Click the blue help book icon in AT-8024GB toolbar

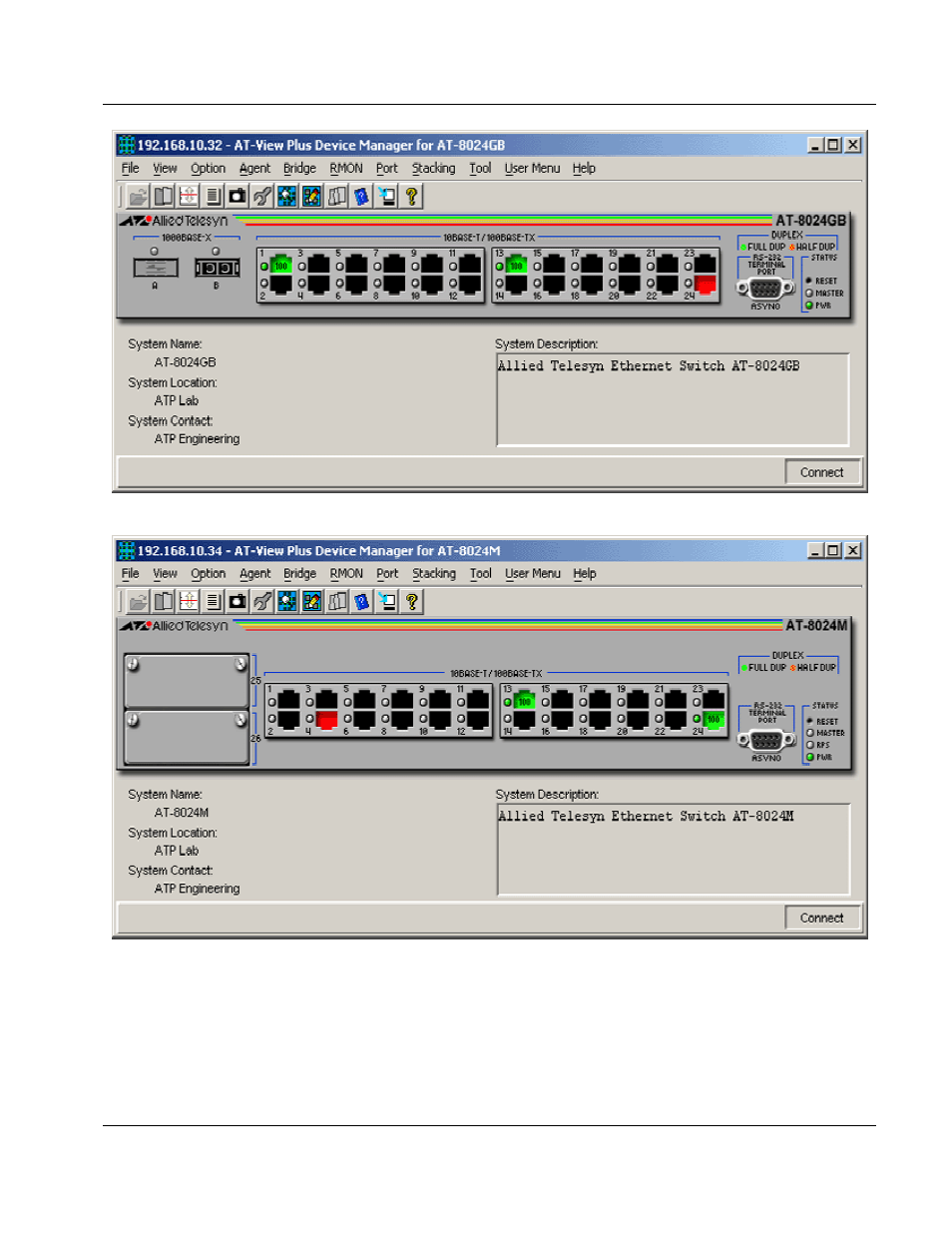pos(361,197)
